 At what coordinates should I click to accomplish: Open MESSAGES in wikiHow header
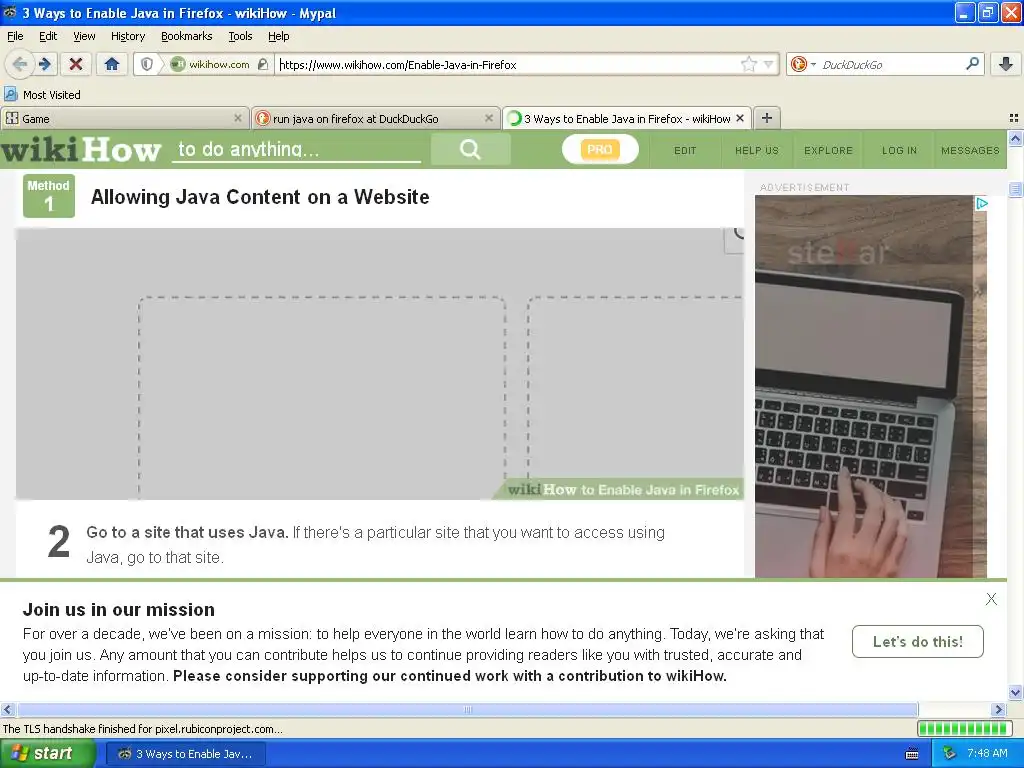(970, 150)
